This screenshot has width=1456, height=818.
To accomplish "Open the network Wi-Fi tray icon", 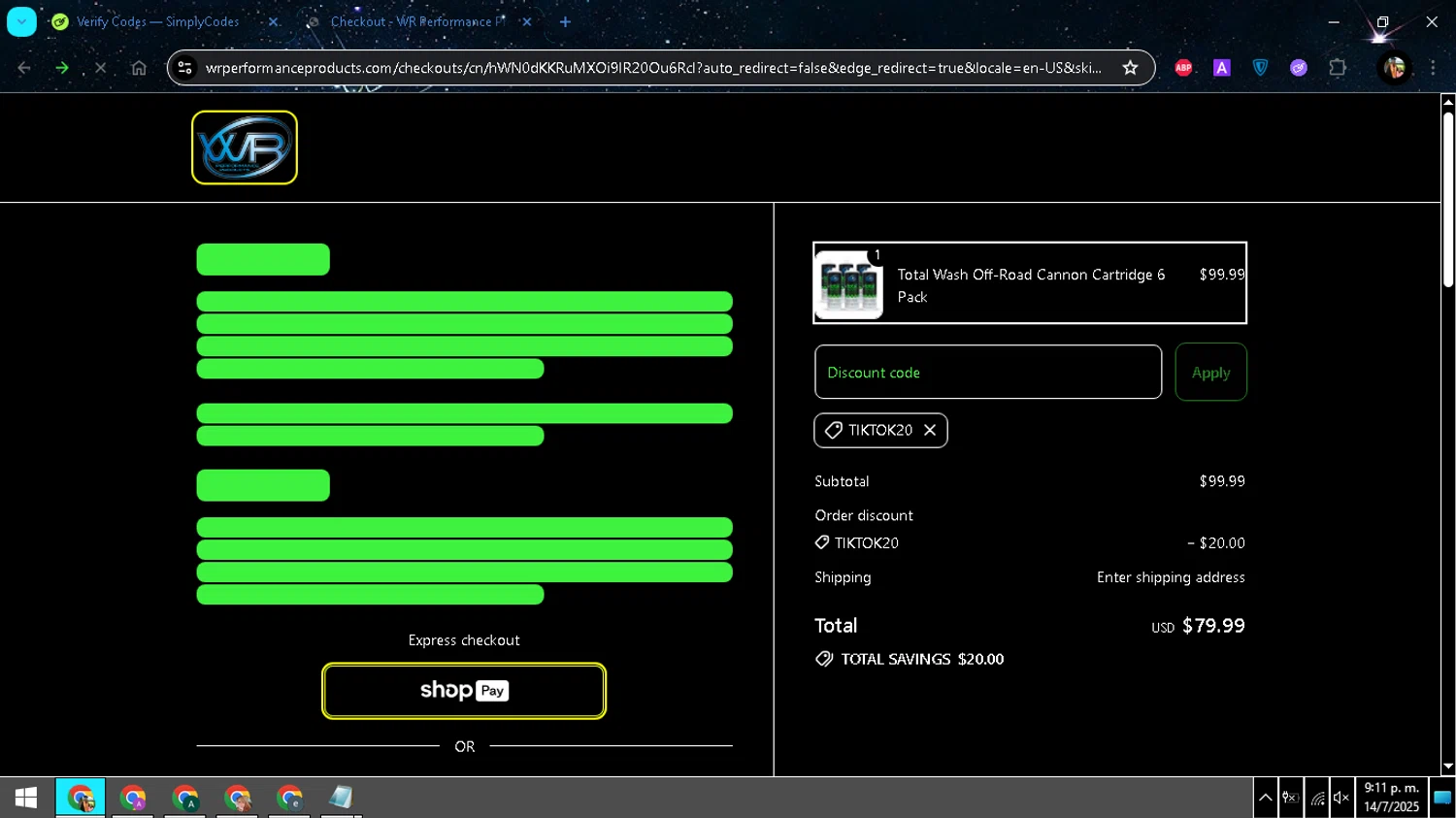I will click(1317, 798).
